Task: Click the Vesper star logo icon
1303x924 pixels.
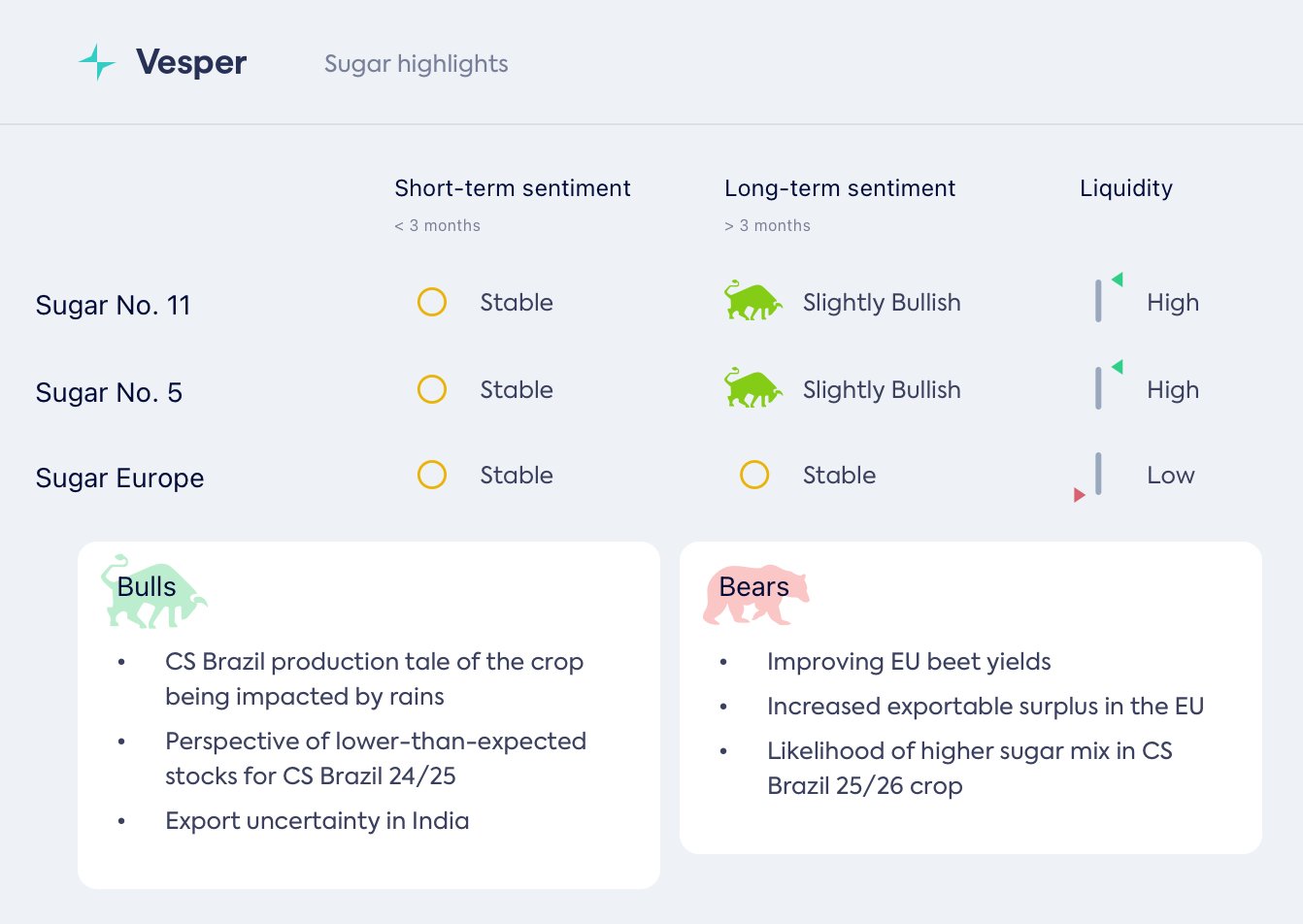Action: 97,62
